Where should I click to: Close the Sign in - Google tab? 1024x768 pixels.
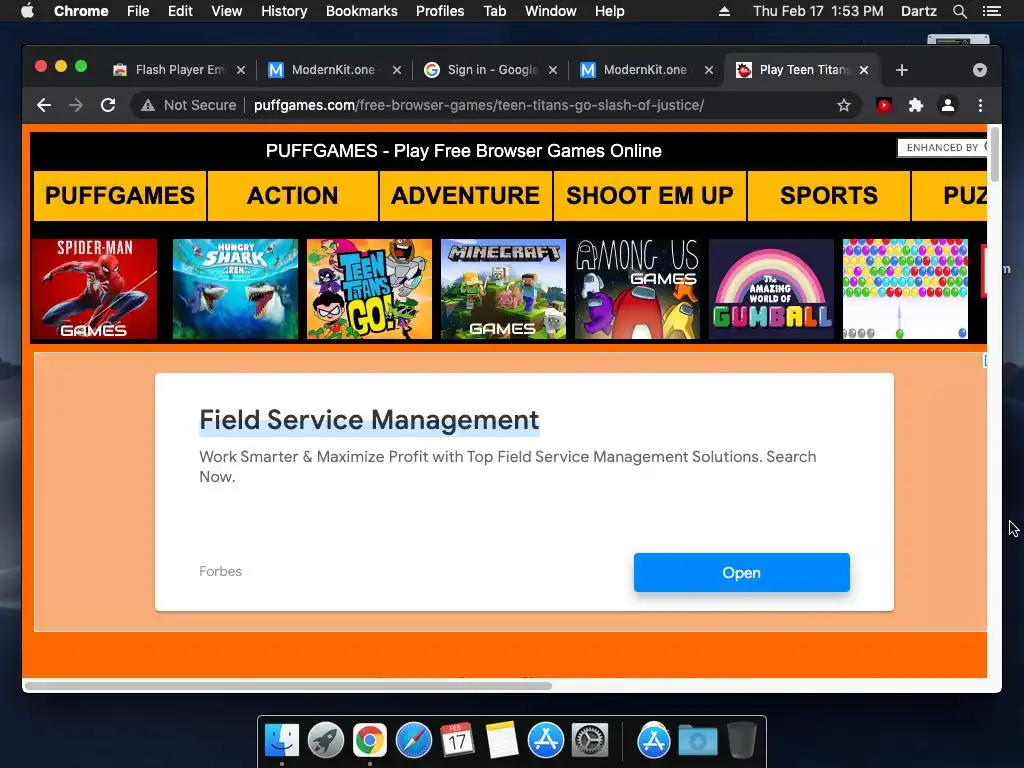552,70
